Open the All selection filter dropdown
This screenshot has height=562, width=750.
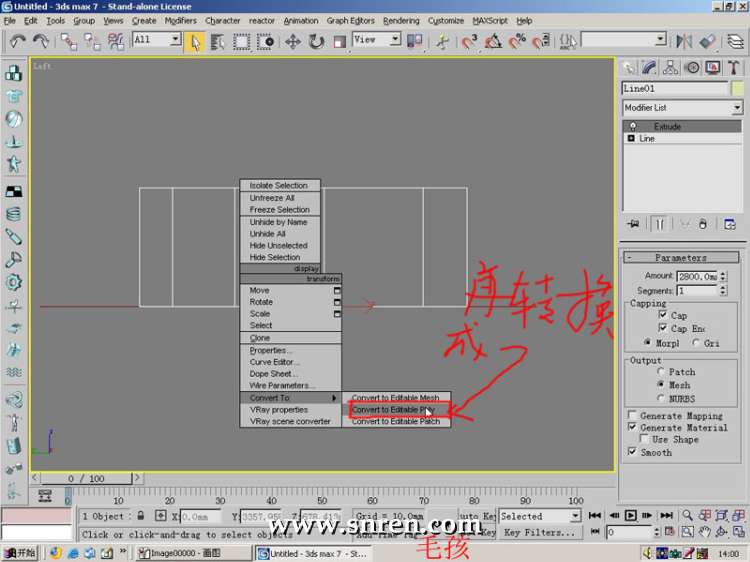(156, 40)
